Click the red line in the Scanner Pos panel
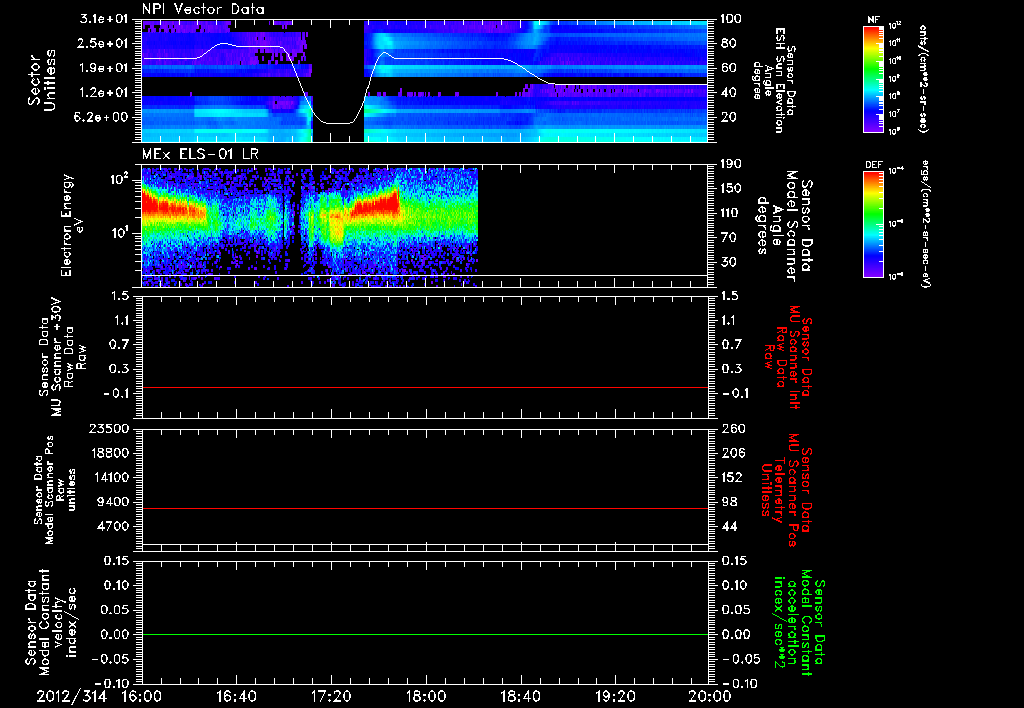Image resolution: width=1024 pixels, height=708 pixels. click(424, 508)
